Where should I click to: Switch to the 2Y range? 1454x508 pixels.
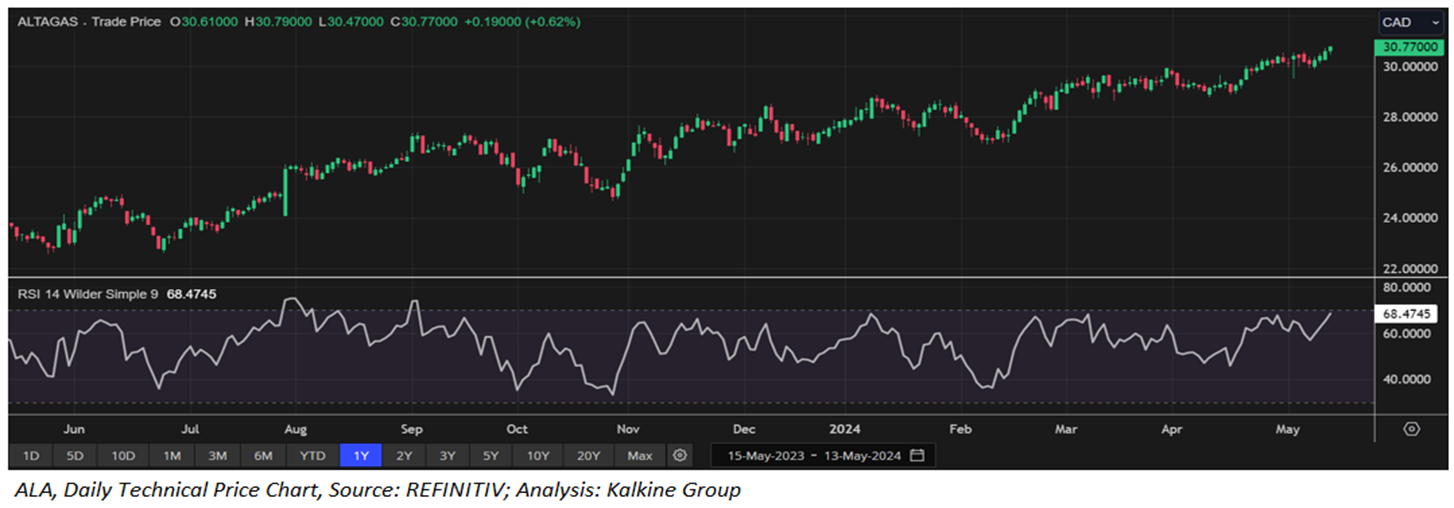[x=404, y=456]
